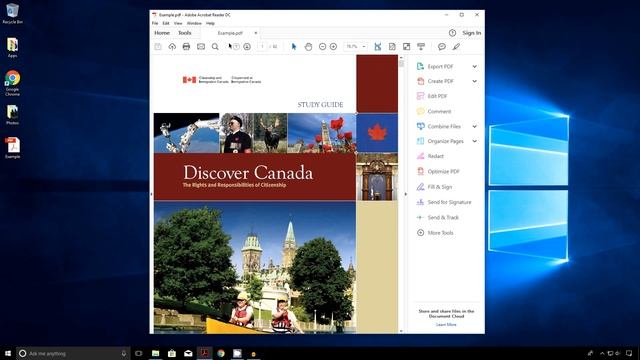Open Redact tool
Screen dimensions: 640x360
[436, 156]
